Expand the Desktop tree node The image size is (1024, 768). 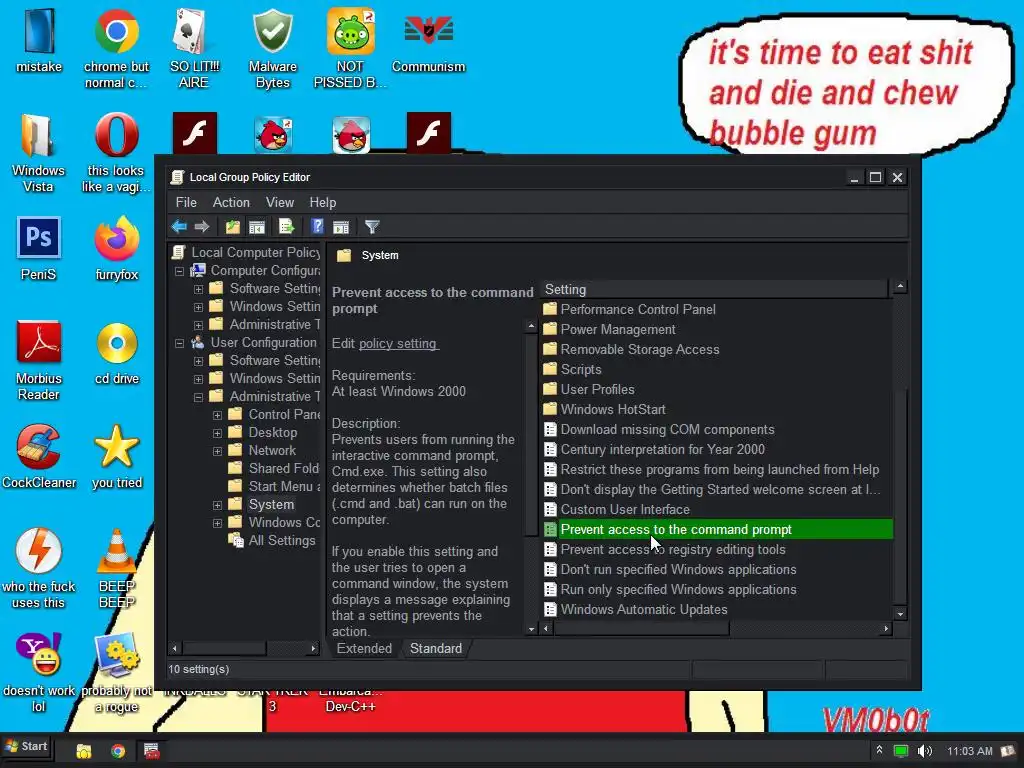coord(217,433)
